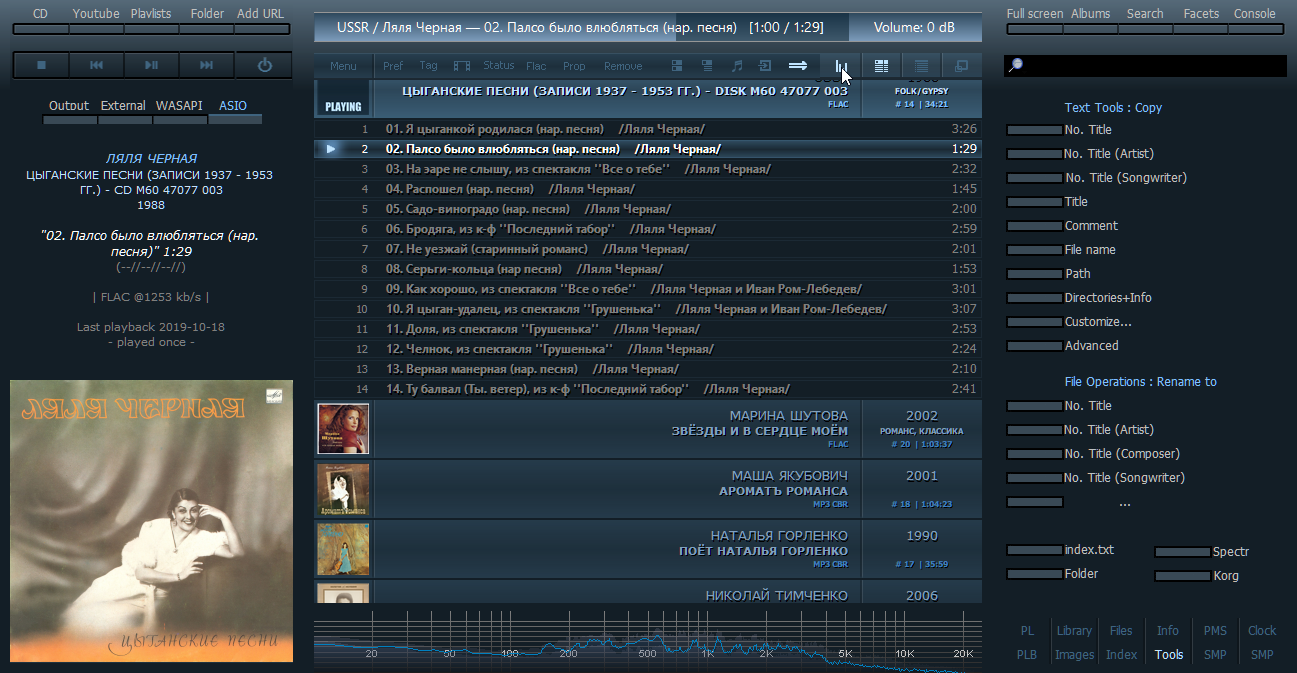
Task: Toggle the External output option
Action: pos(123,106)
